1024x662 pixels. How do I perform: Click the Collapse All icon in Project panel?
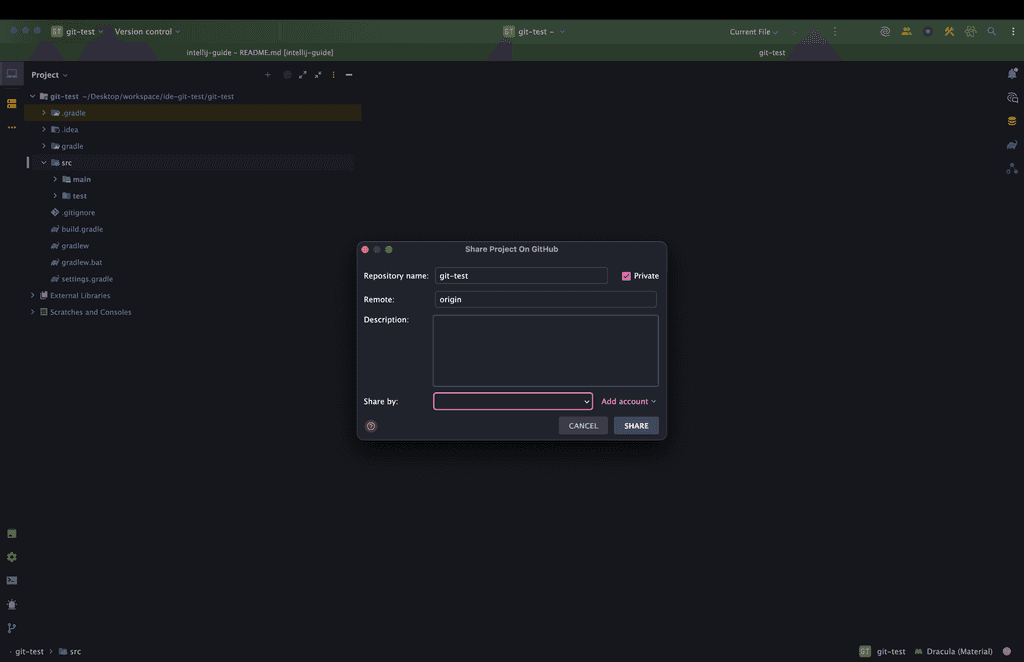(318, 75)
